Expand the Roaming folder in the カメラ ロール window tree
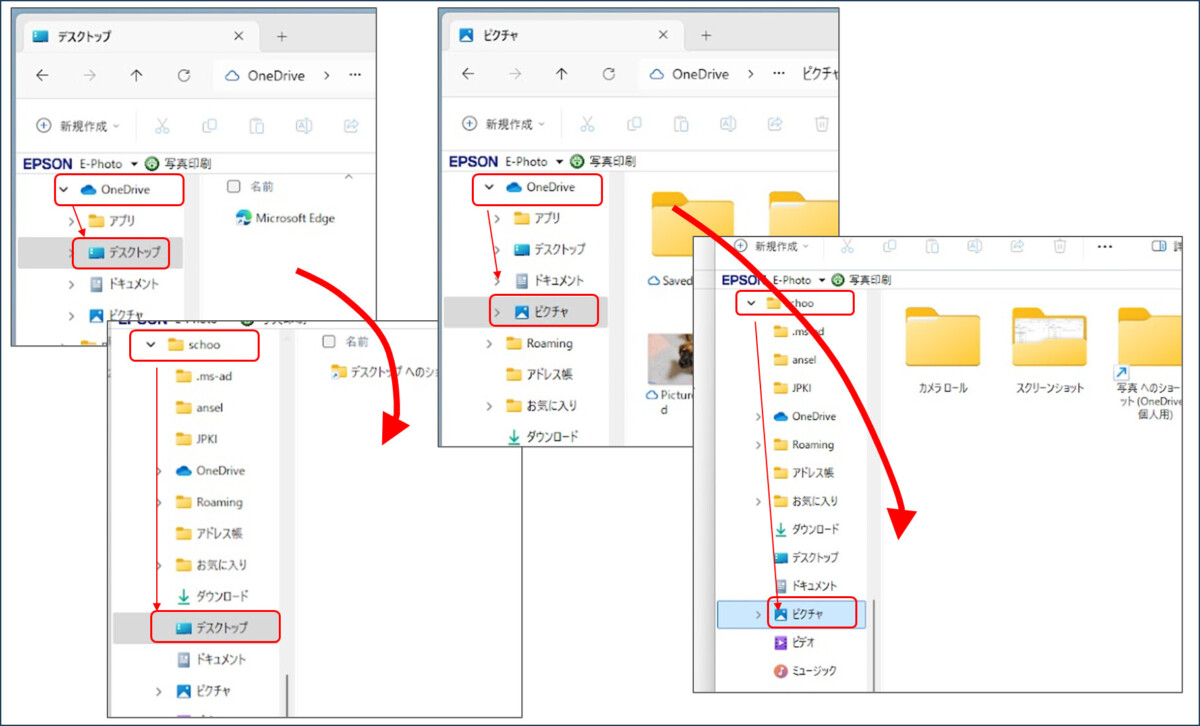 [x=758, y=445]
